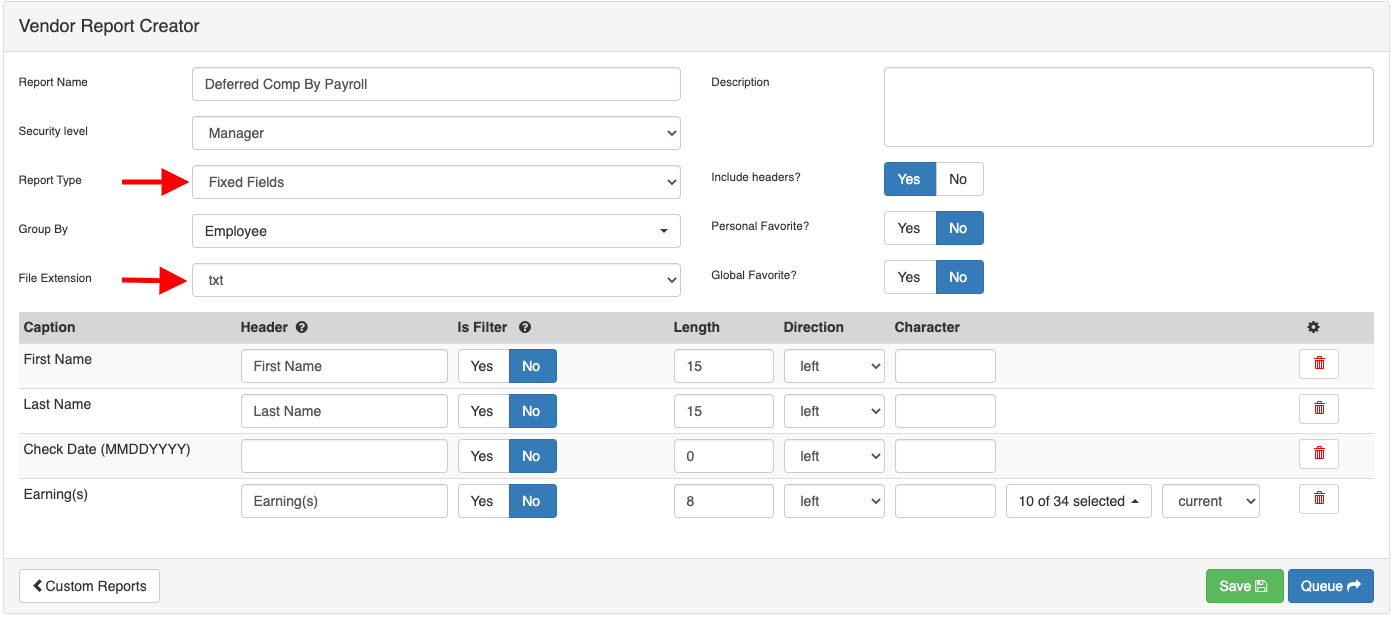Delete the First Name field row
Screen dimensions: 1393x617
[1318, 364]
